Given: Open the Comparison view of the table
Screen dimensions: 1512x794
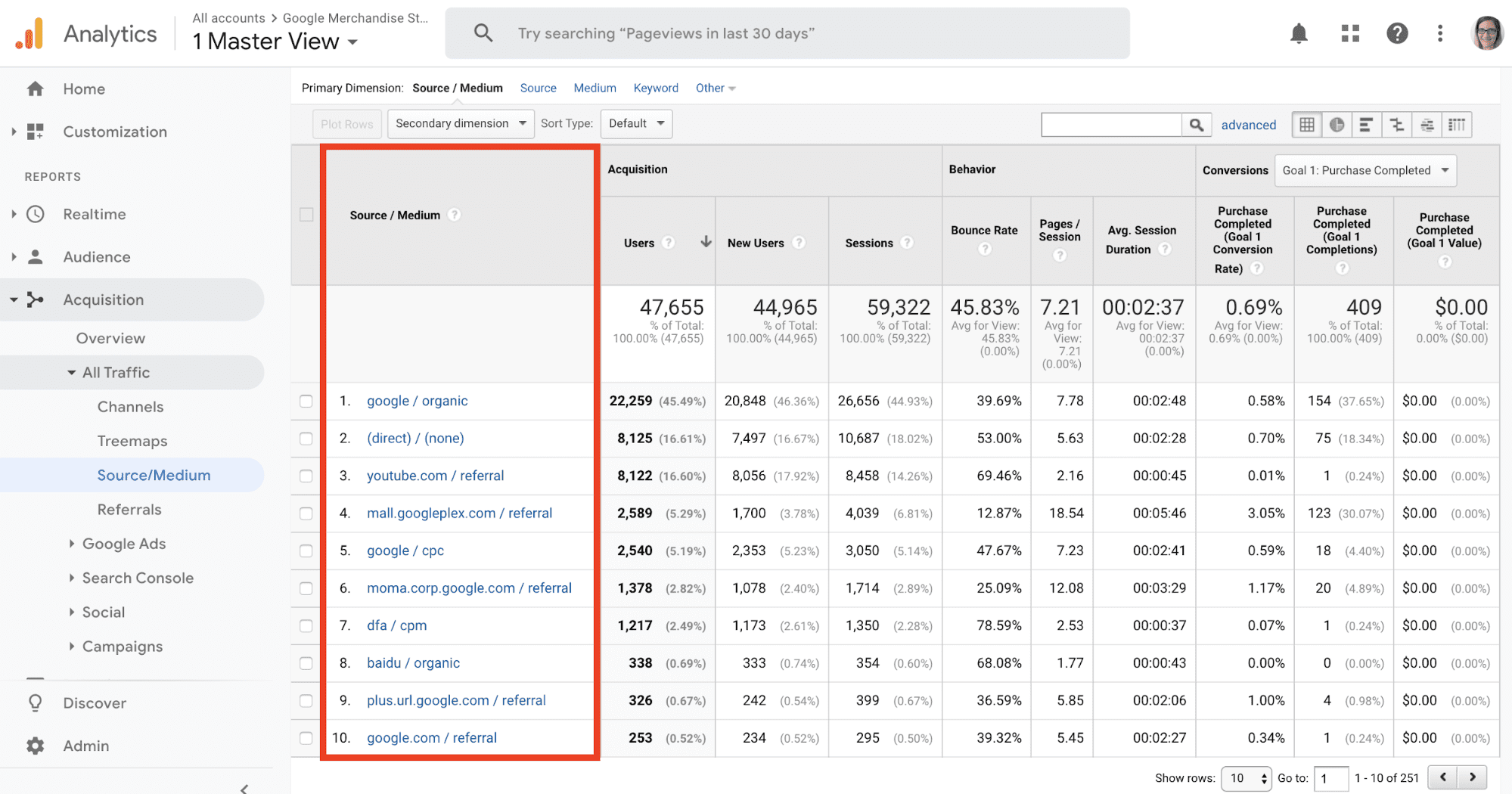Looking at the screenshot, I should tap(1397, 124).
